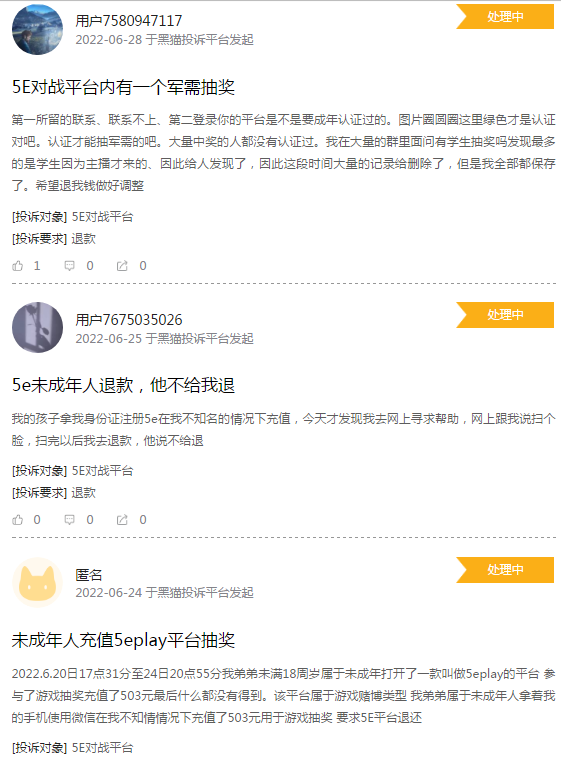Click avatar of 用户7580947117
This screenshot has height=760, width=561.
pyautogui.click(x=37, y=30)
